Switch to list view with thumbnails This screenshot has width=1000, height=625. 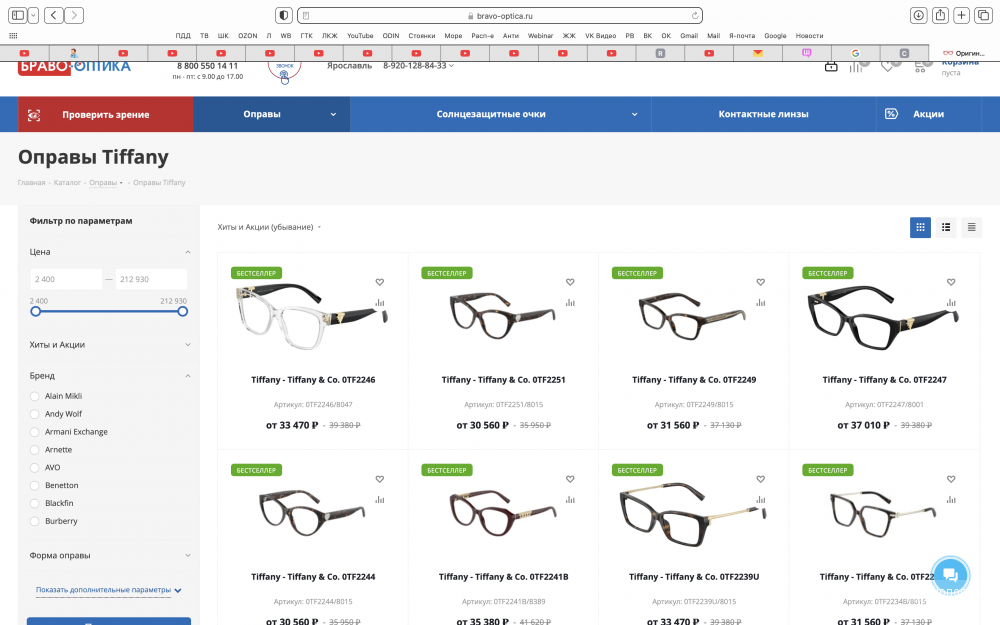[x=946, y=227]
